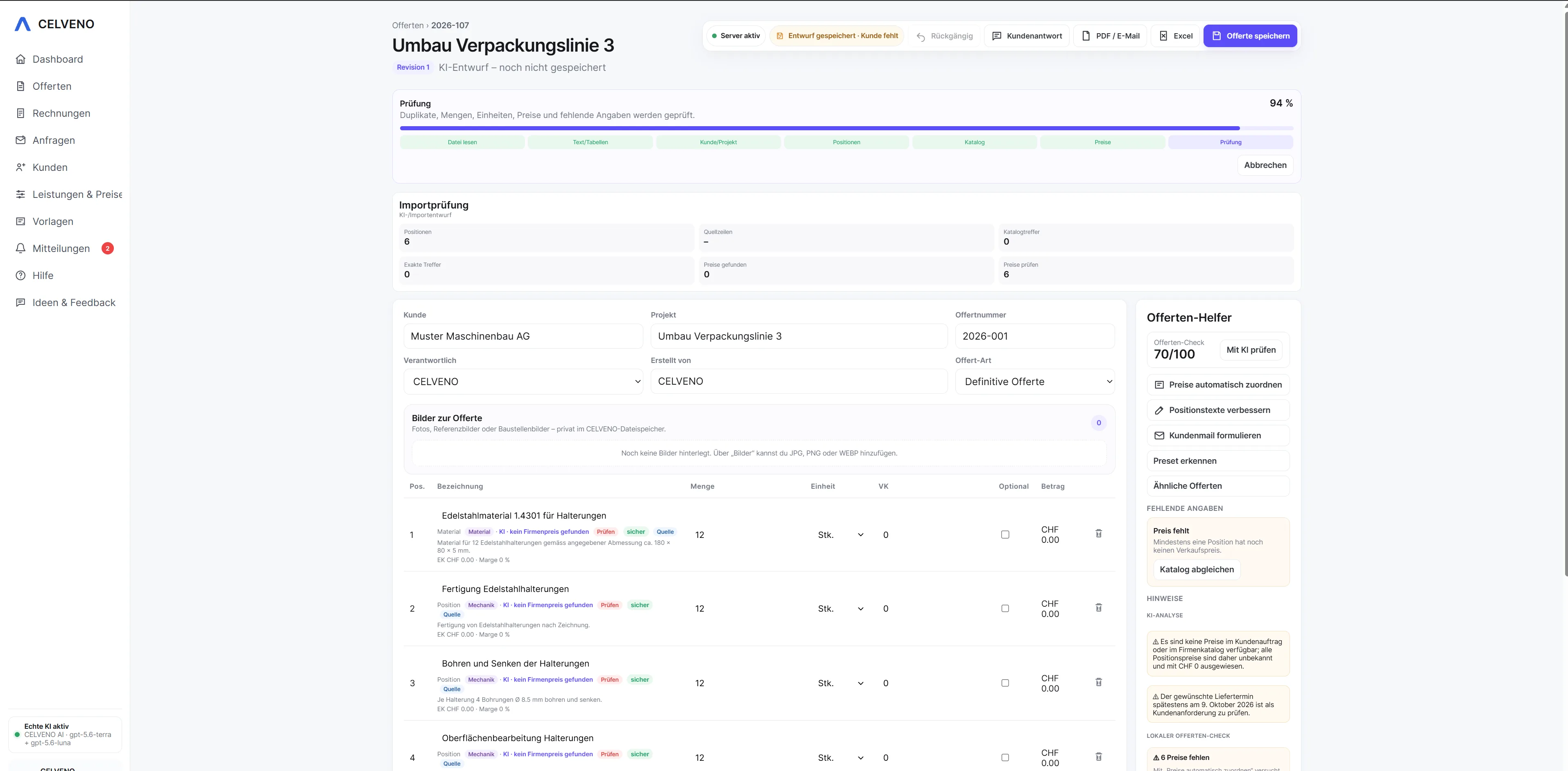This screenshot has height=771, width=1568.
Task: Click pencil icon on Positionstexte verbessern
Action: point(1160,410)
